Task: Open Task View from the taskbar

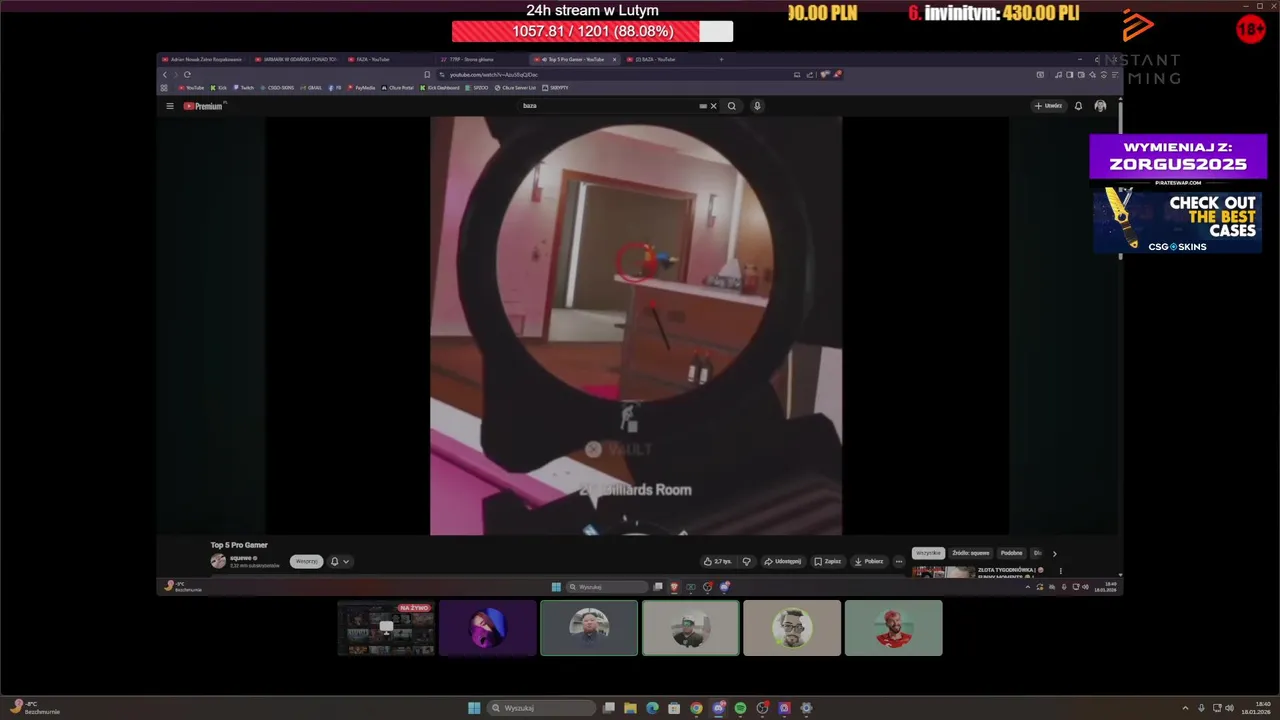Action: click(608, 708)
